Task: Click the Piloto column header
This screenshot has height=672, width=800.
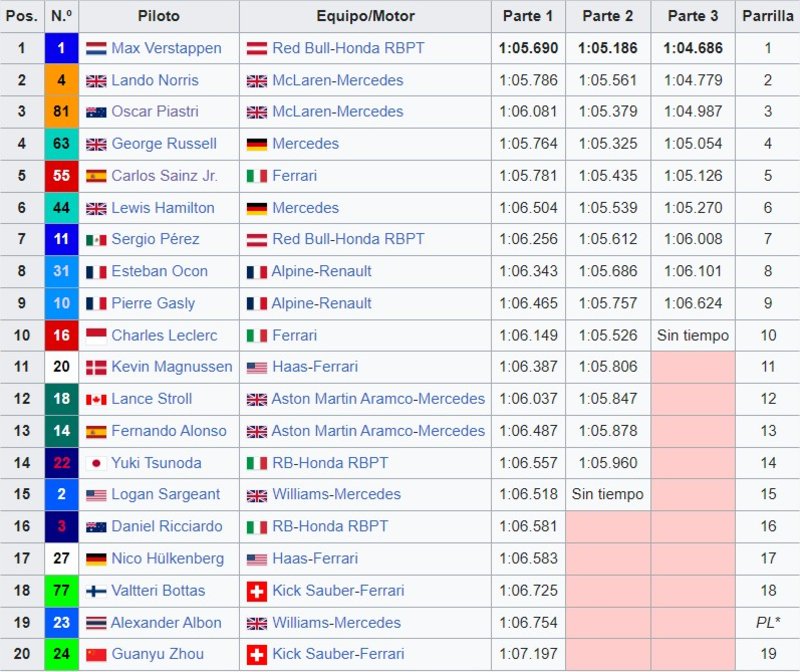Action: (x=159, y=16)
